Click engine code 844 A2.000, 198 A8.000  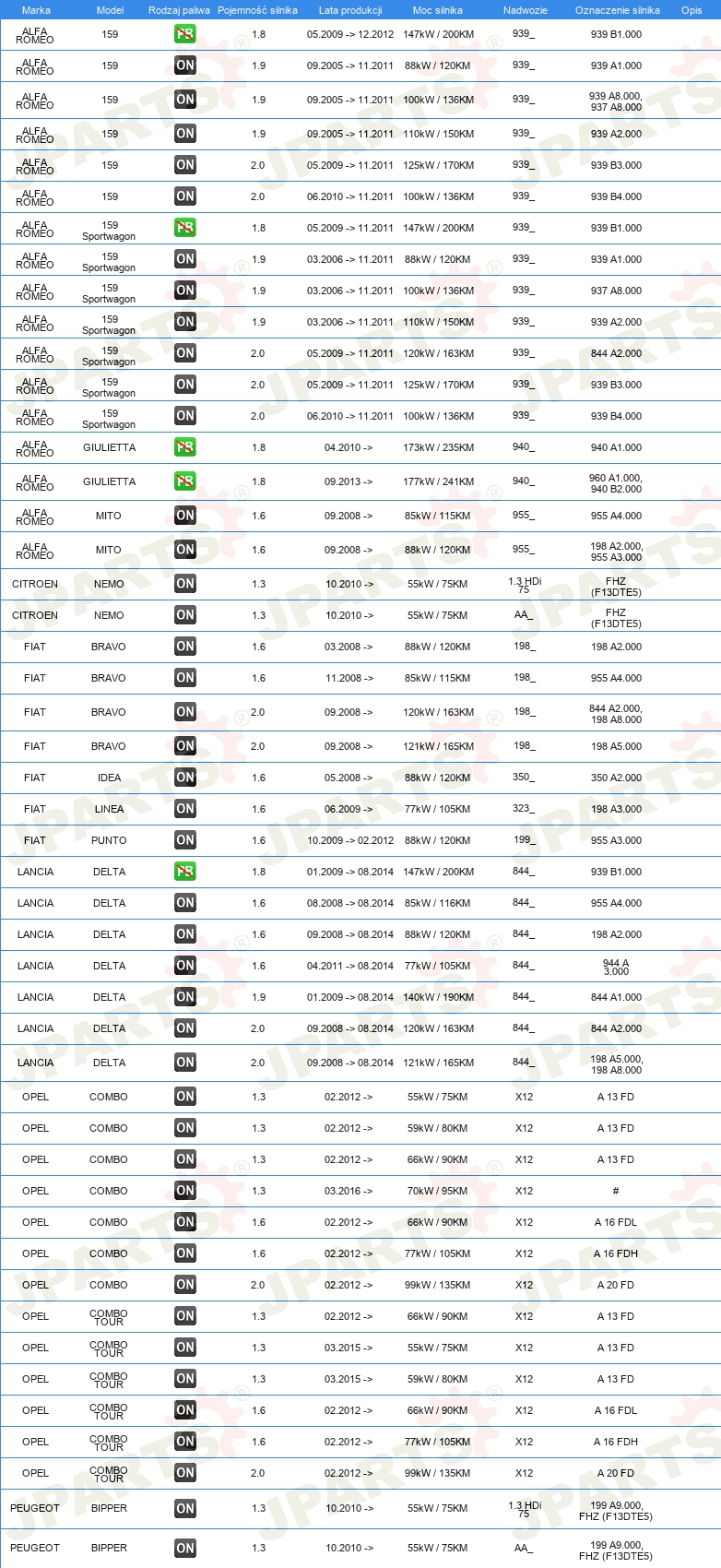point(616,714)
